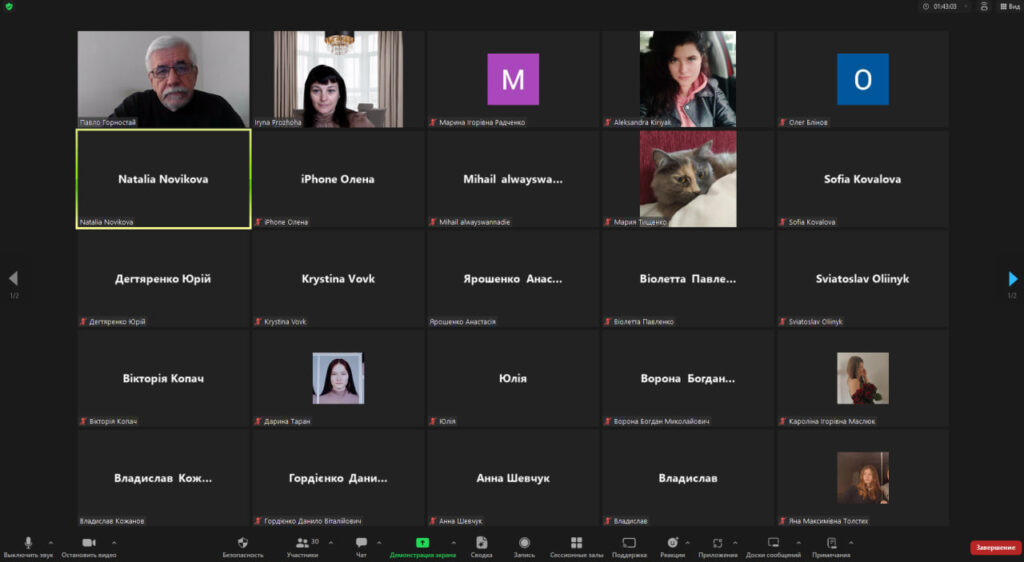This screenshot has width=1024, height=562.
Task: Expand the video options arrow beside camera
Action: click(111, 542)
